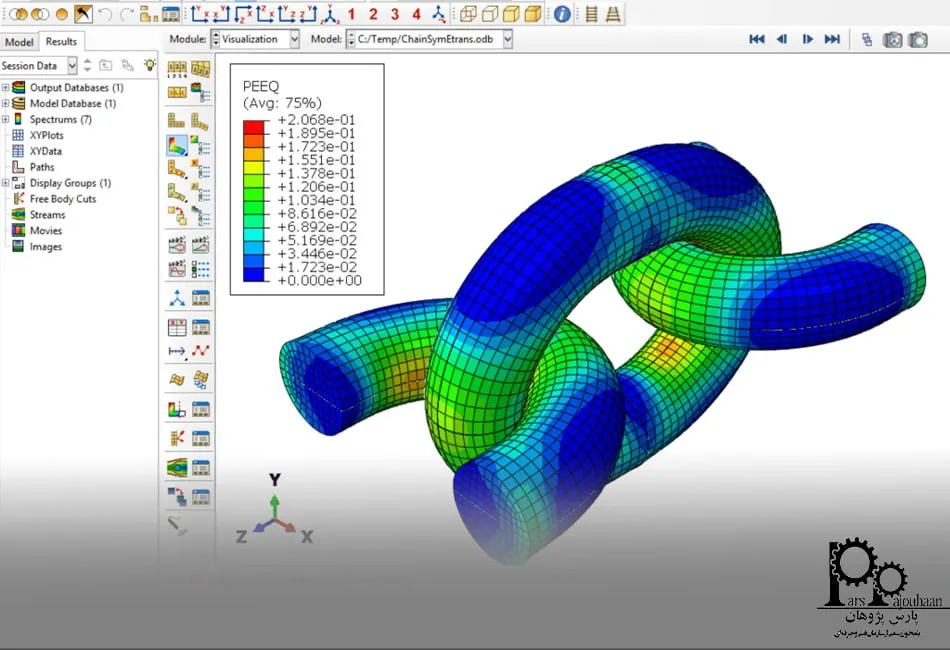
Task: Toggle hidden-line render style
Action: coord(490,14)
